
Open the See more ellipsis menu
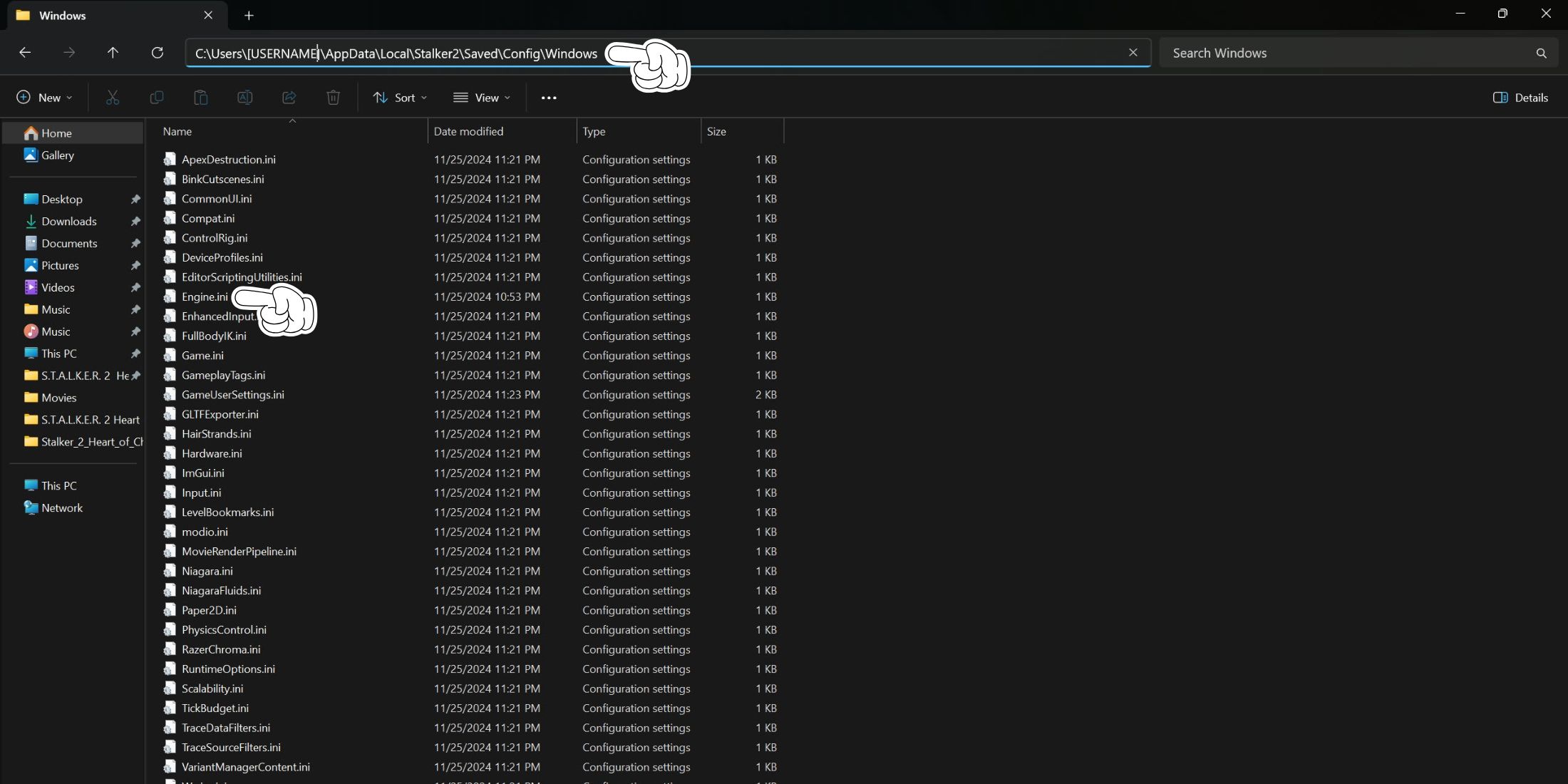[549, 98]
